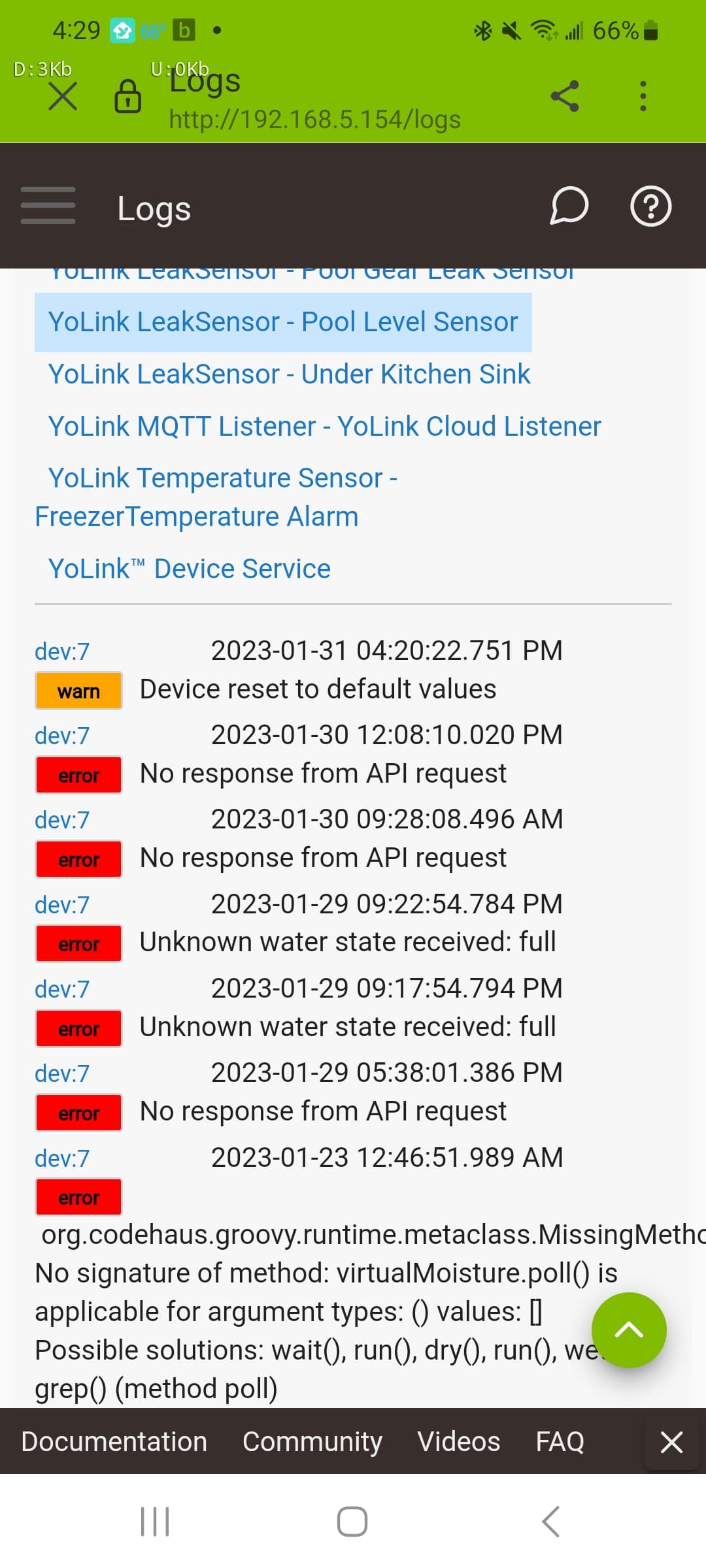Close the custom tab with X
This screenshot has height=1568, width=706.
pyautogui.click(x=63, y=97)
